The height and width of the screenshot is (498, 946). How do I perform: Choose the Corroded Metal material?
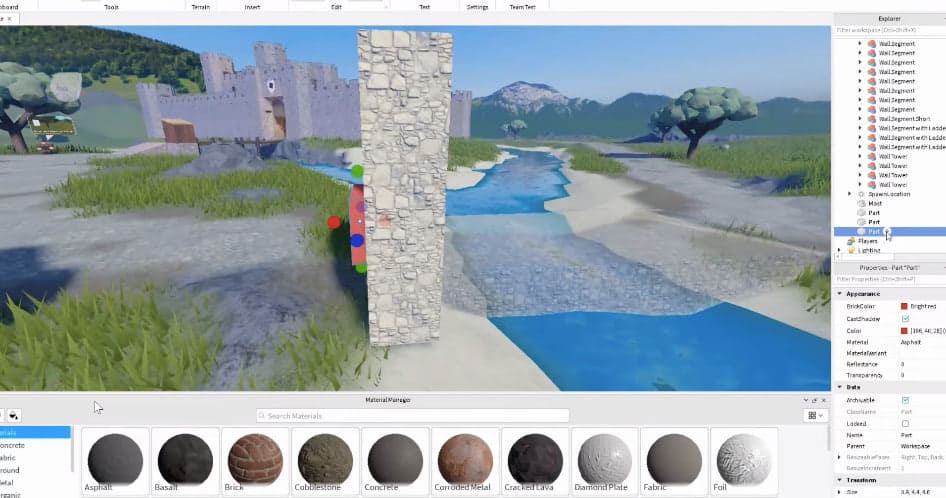point(465,461)
